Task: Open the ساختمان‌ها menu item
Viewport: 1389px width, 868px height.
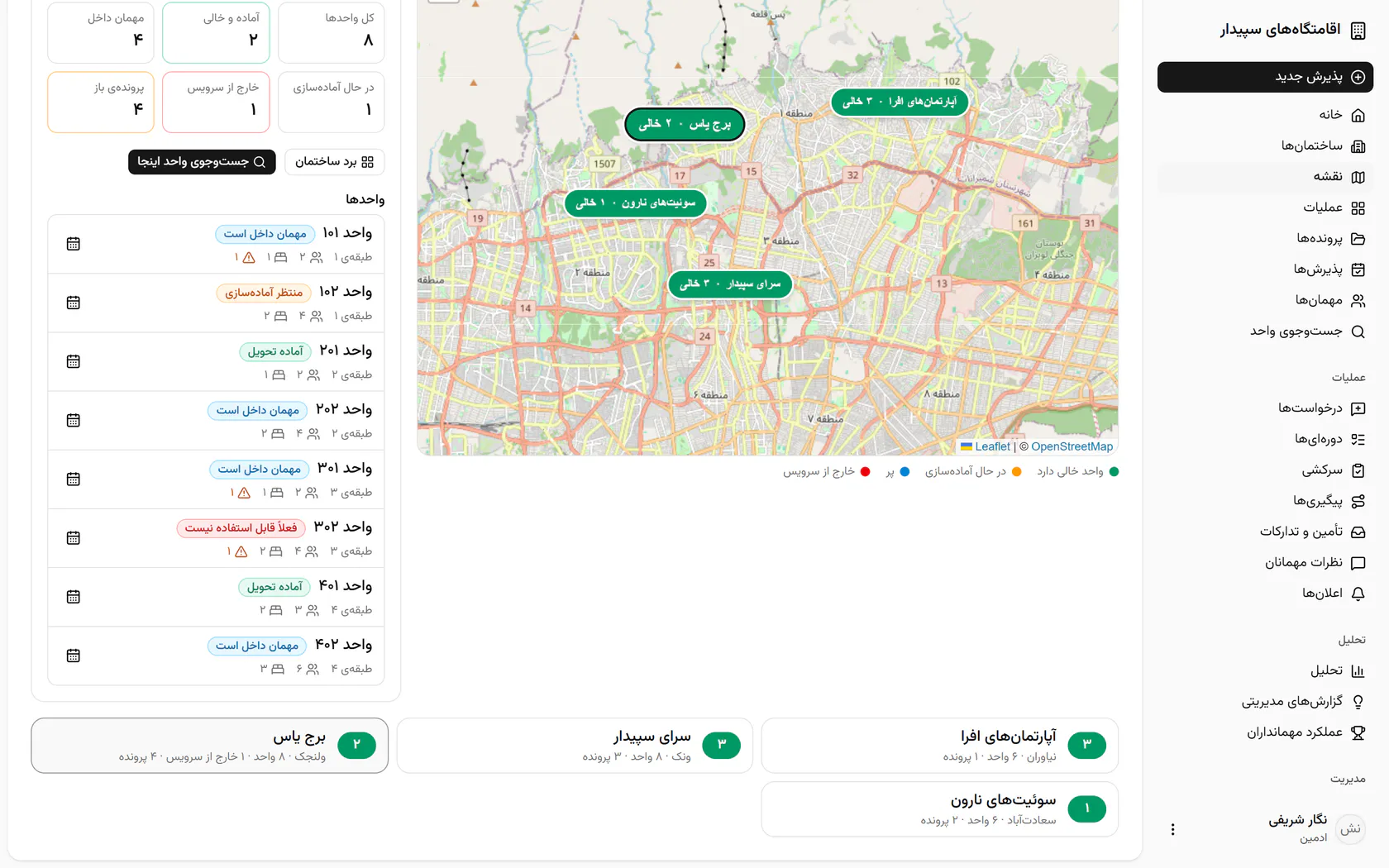Action: coord(1265,146)
